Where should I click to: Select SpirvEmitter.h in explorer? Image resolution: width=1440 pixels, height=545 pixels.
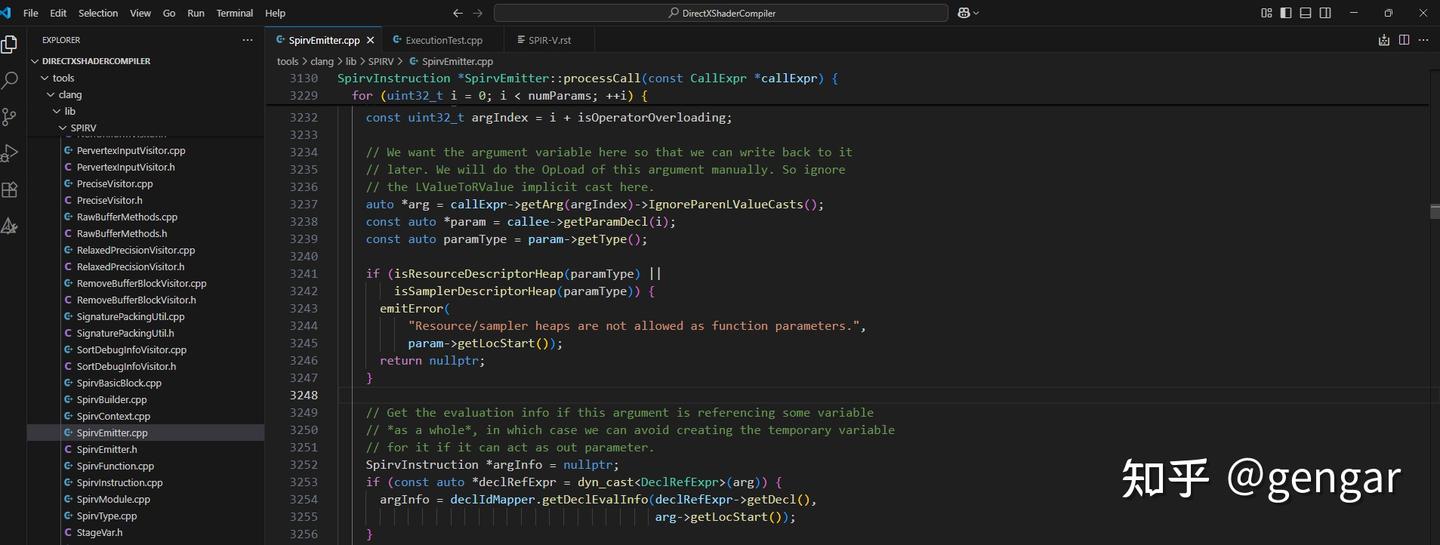[x=107, y=450]
